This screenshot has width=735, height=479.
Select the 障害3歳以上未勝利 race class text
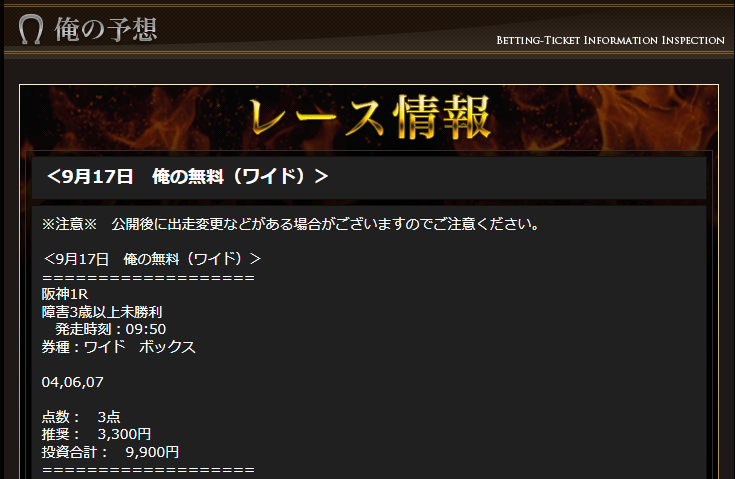coord(102,312)
